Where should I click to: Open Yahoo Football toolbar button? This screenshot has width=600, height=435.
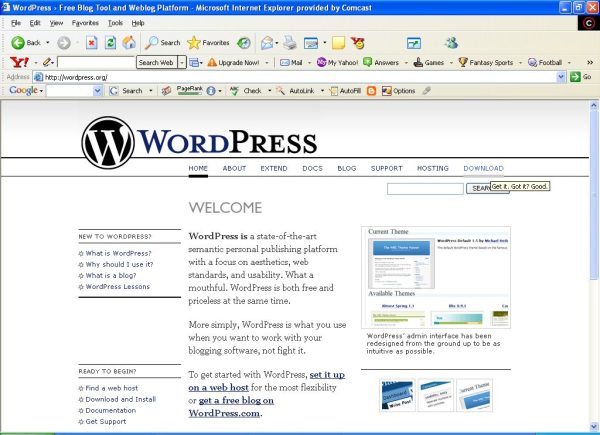pos(545,62)
